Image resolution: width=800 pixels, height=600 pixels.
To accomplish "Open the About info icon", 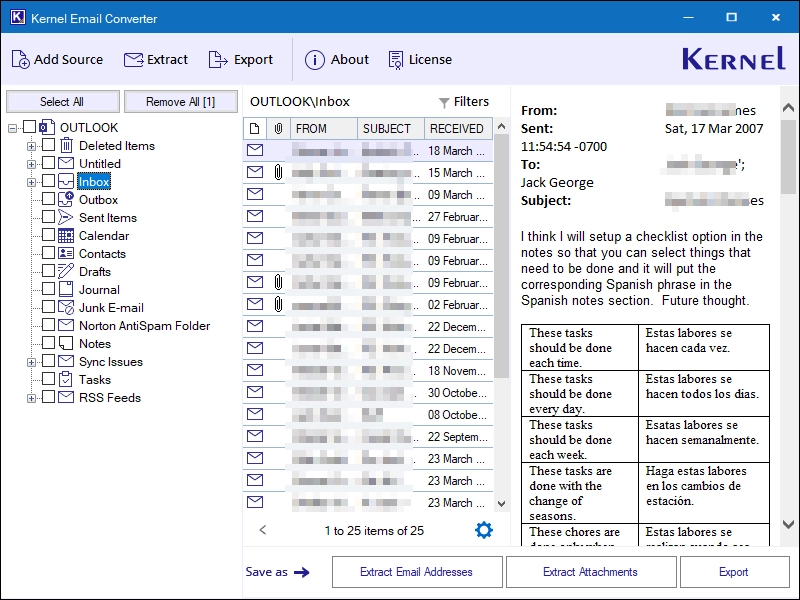I will 315,60.
